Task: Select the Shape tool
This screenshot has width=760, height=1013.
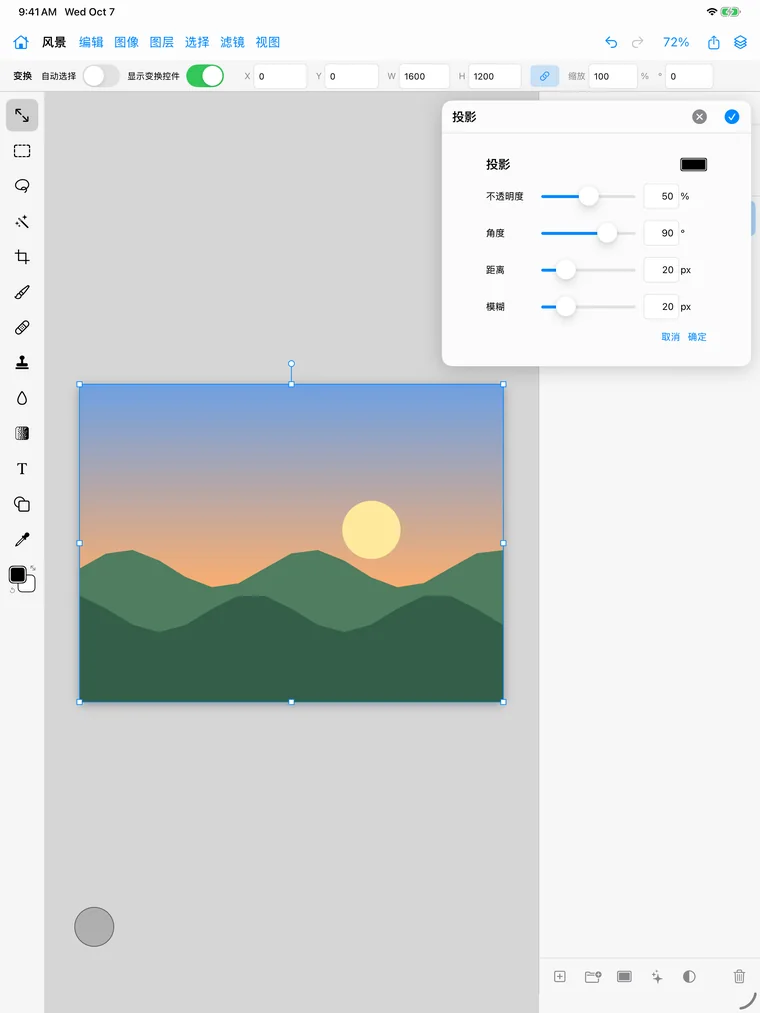Action: click(22, 504)
